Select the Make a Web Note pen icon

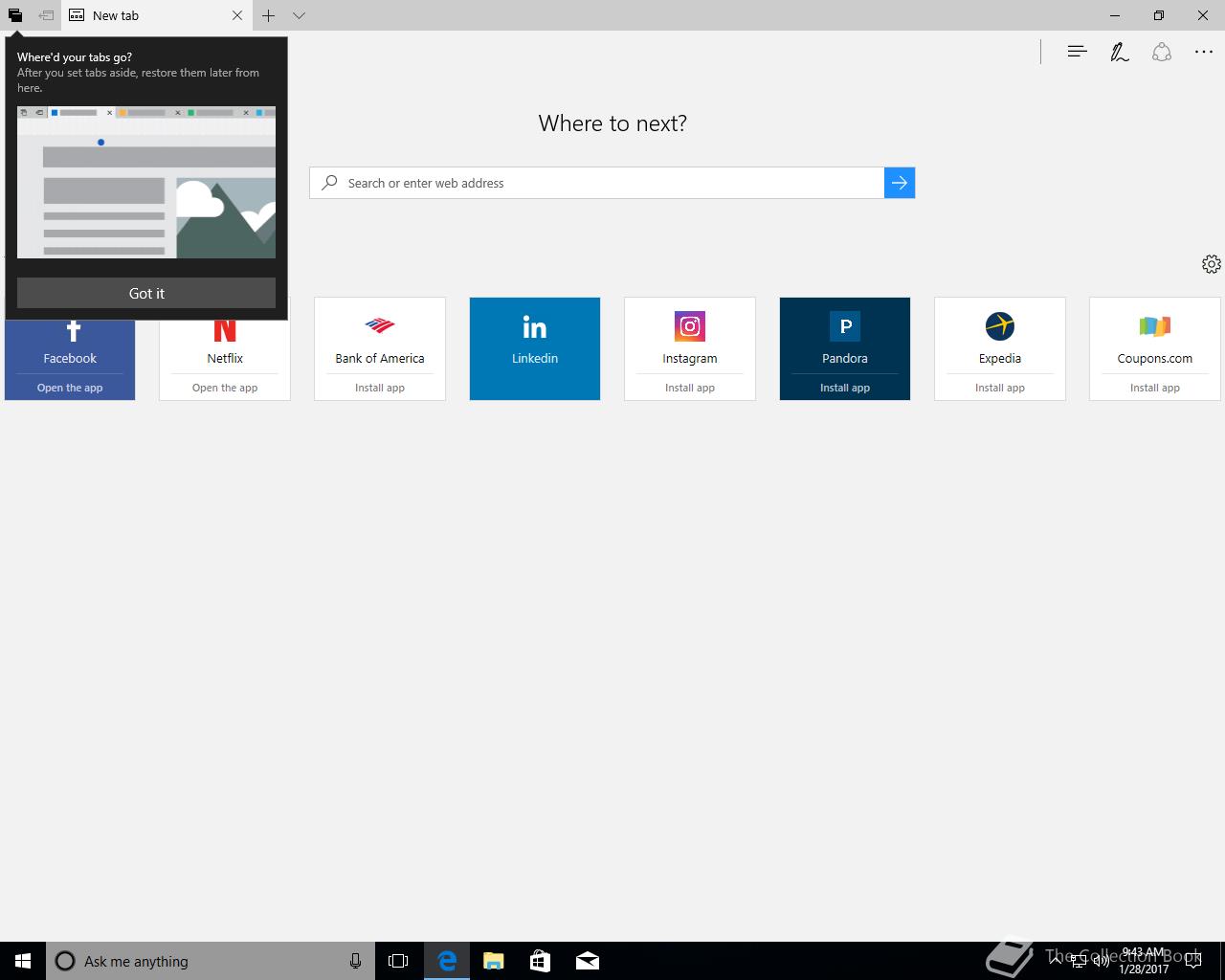coord(1119,52)
